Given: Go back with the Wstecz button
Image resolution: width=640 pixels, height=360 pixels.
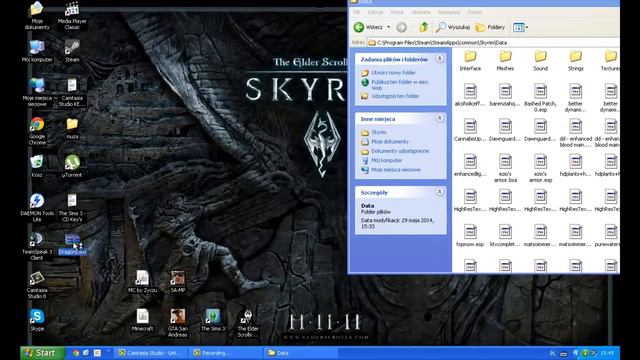Looking at the screenshot, I should pos(368,27).
